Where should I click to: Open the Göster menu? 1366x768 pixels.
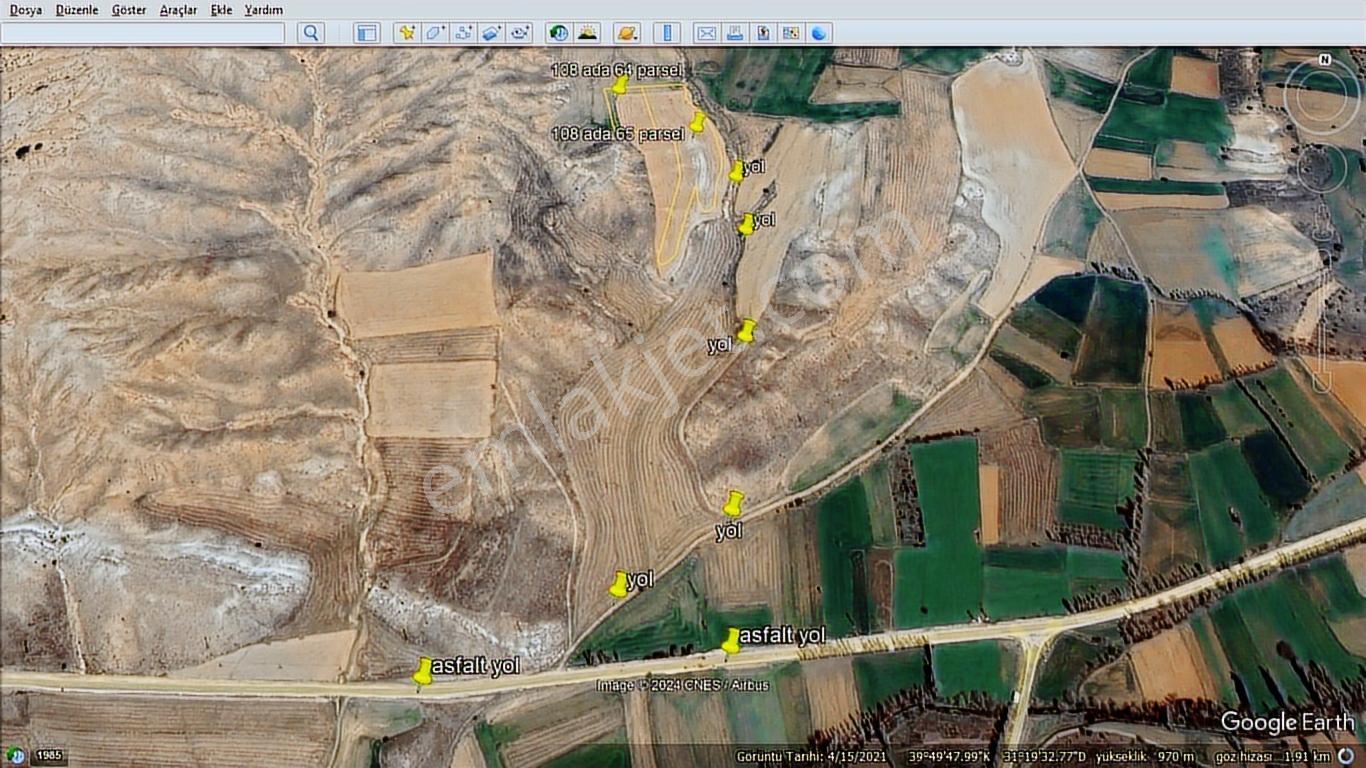129,10
